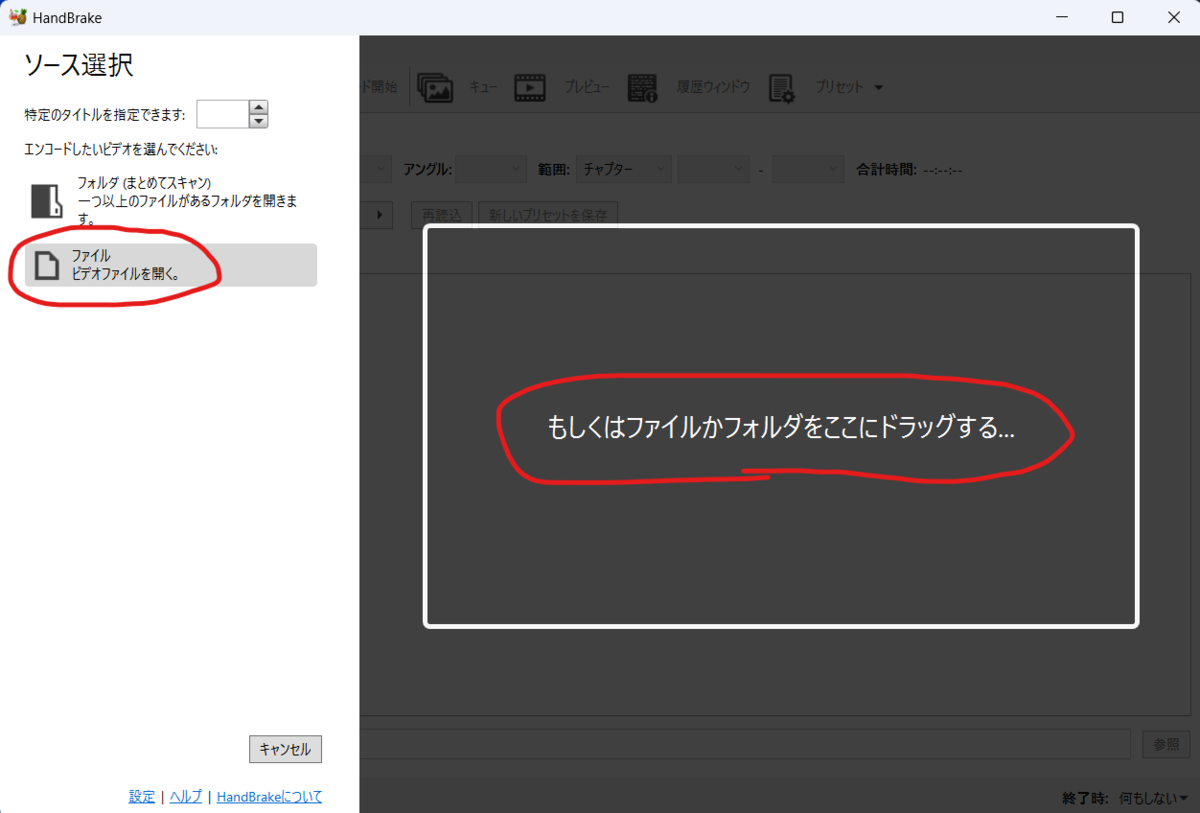Image resolution: width=1200 pixels, height=813 pixels.
Task: Open the end chapter dropdown
Action: [x=810, y=169]
